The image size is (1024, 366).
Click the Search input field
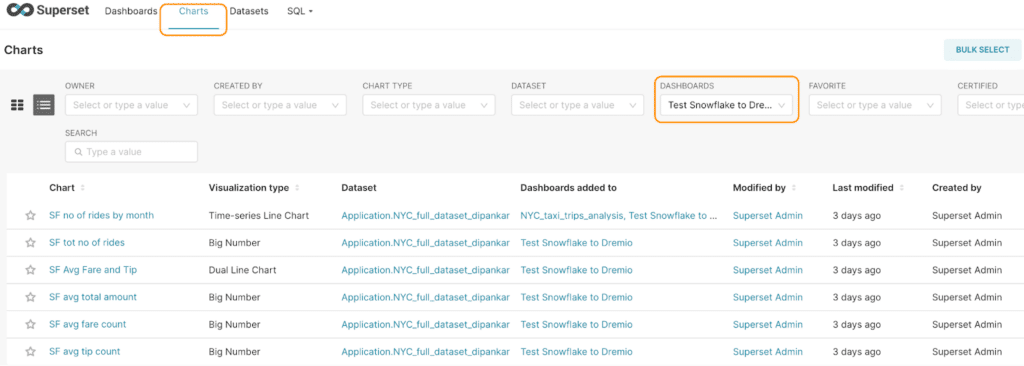(131, 152)
